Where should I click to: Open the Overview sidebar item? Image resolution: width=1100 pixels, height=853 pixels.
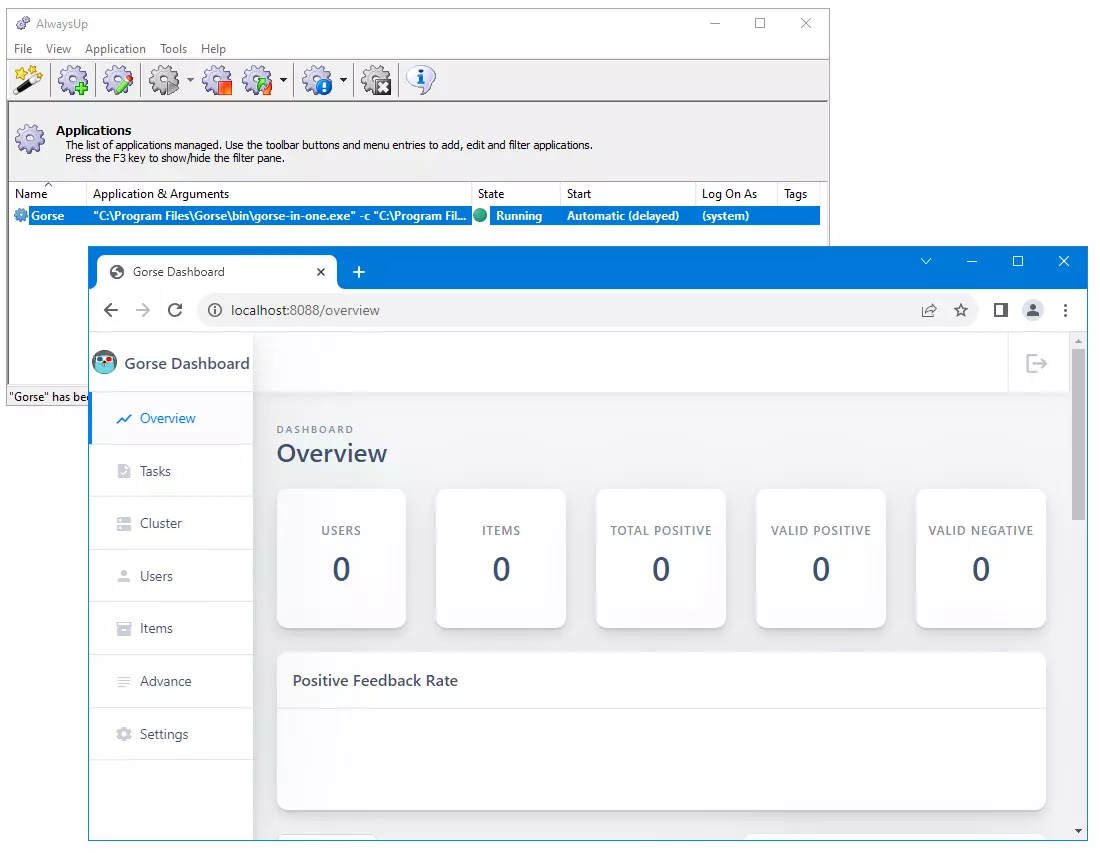tap(171, 418)
